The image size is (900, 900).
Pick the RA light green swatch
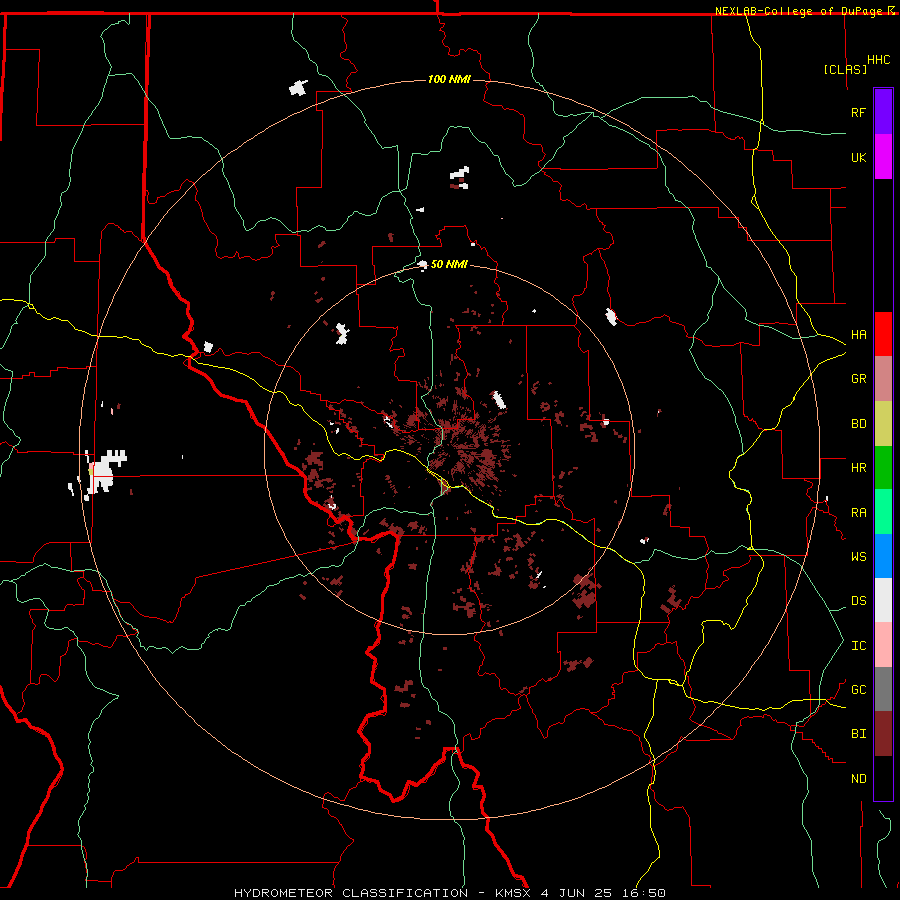[x=883, y=511]
